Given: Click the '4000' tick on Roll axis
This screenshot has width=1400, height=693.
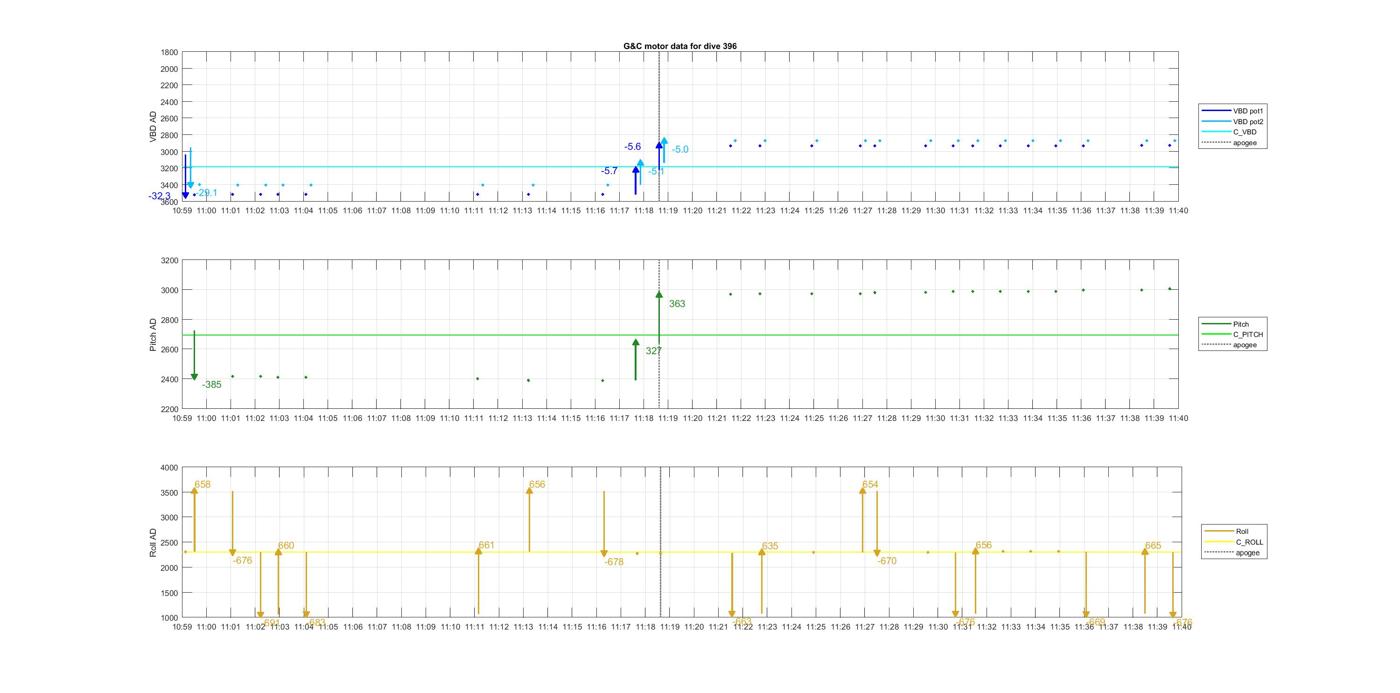Looking at the screenshot, I should (170, 468).
